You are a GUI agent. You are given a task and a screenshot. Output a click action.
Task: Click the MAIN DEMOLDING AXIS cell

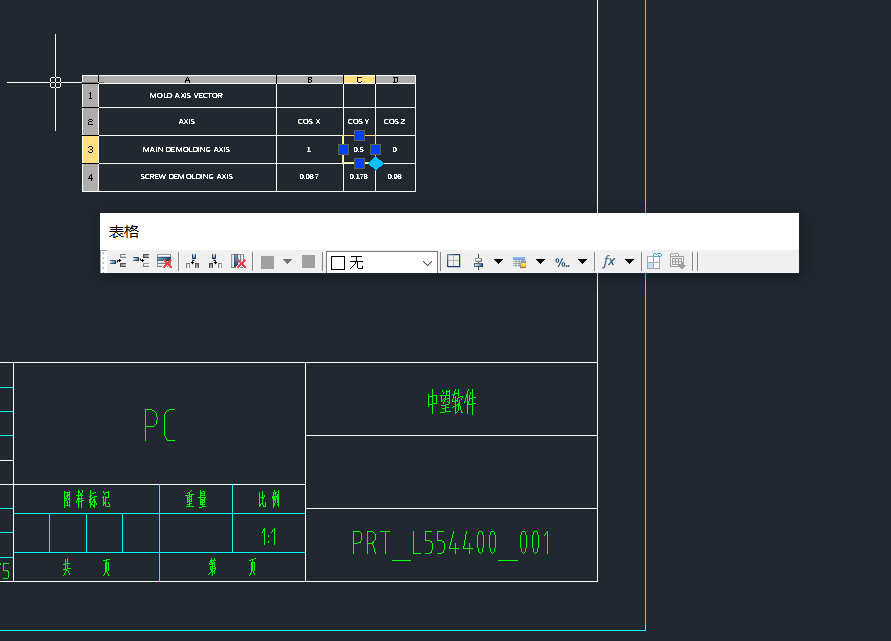click(187, 149)
